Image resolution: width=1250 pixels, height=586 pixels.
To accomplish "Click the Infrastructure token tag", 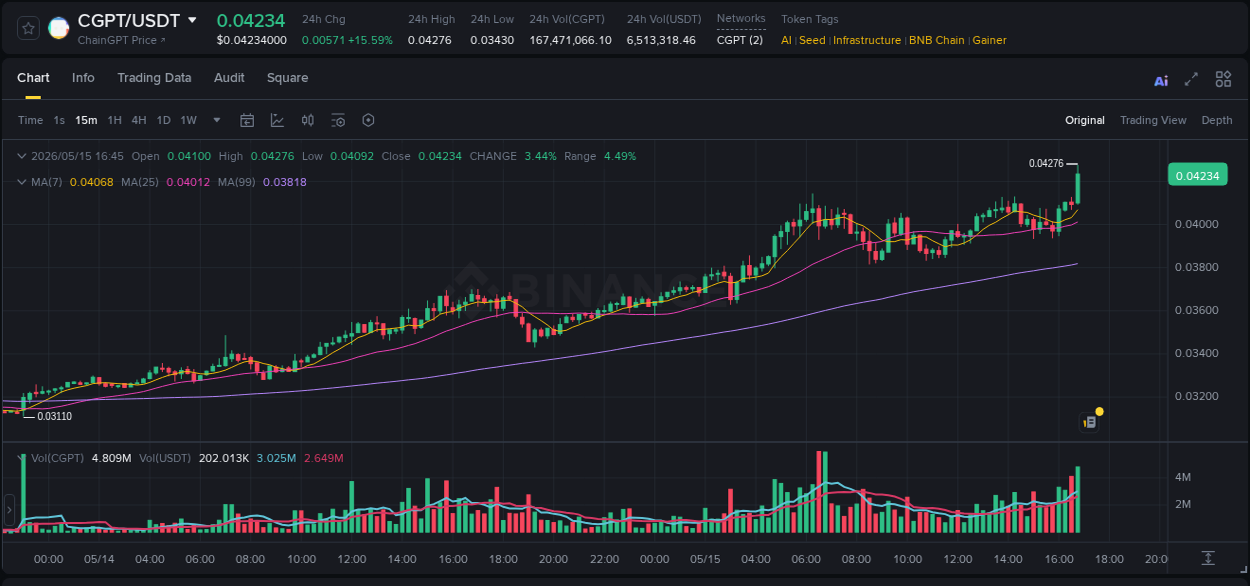I will point(867,40).
